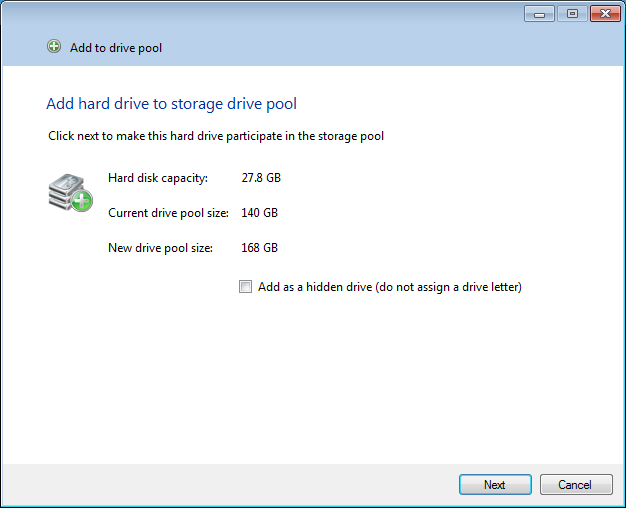This screenshot has width=626, height=508.
Task: Click the 27.8 GB capacity value
Action: coord(261,178)
